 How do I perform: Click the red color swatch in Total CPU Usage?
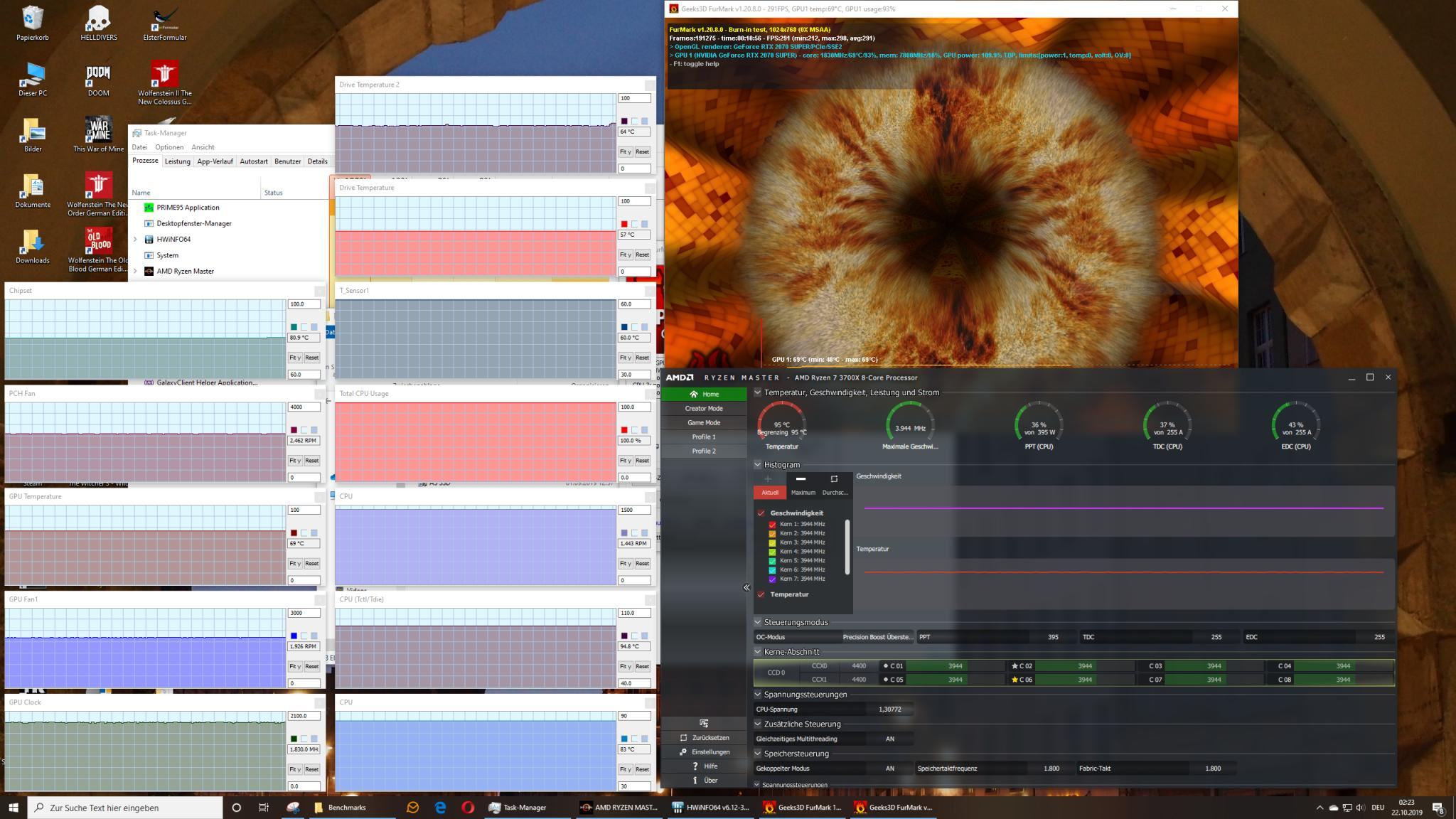coord(624,430)
